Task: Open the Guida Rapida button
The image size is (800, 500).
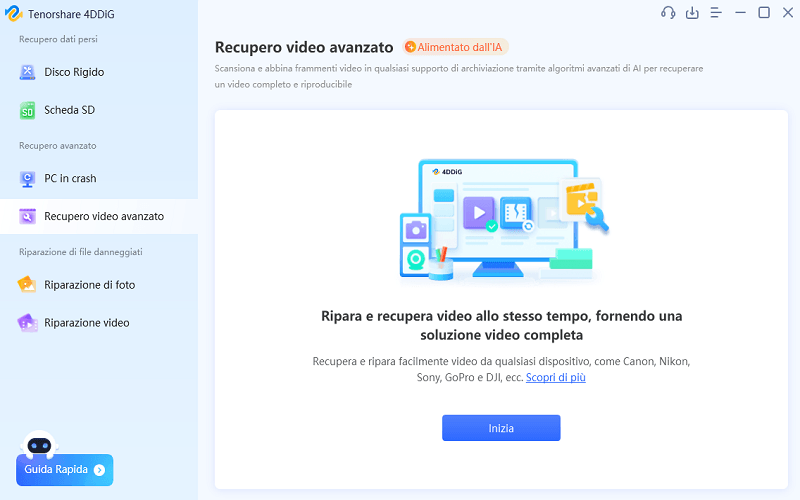Action: 64,470
